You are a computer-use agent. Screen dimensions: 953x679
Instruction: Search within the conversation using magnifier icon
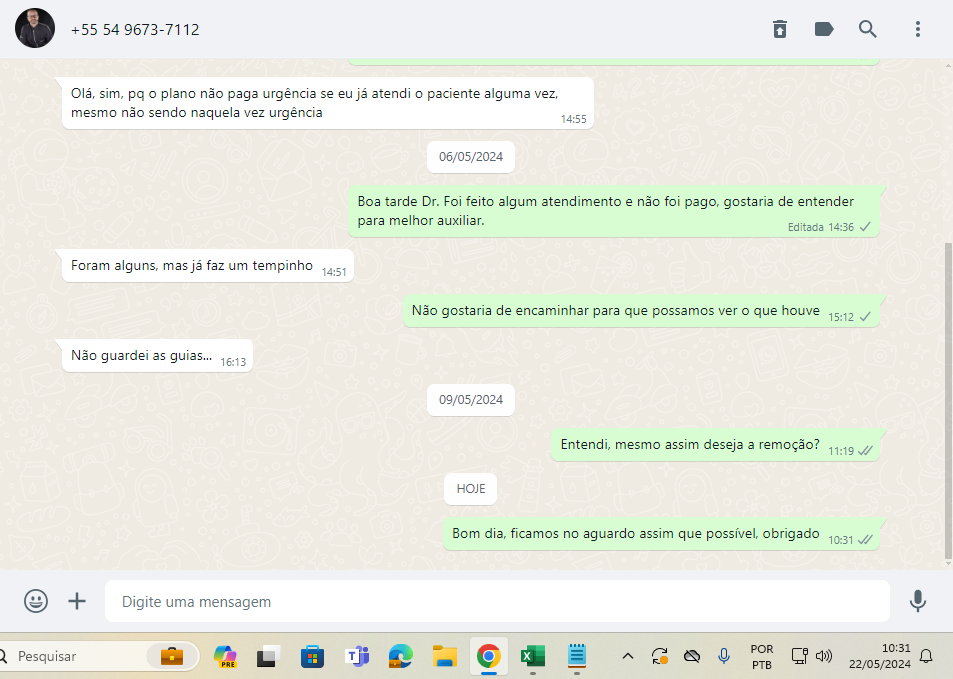coord(868,29)
